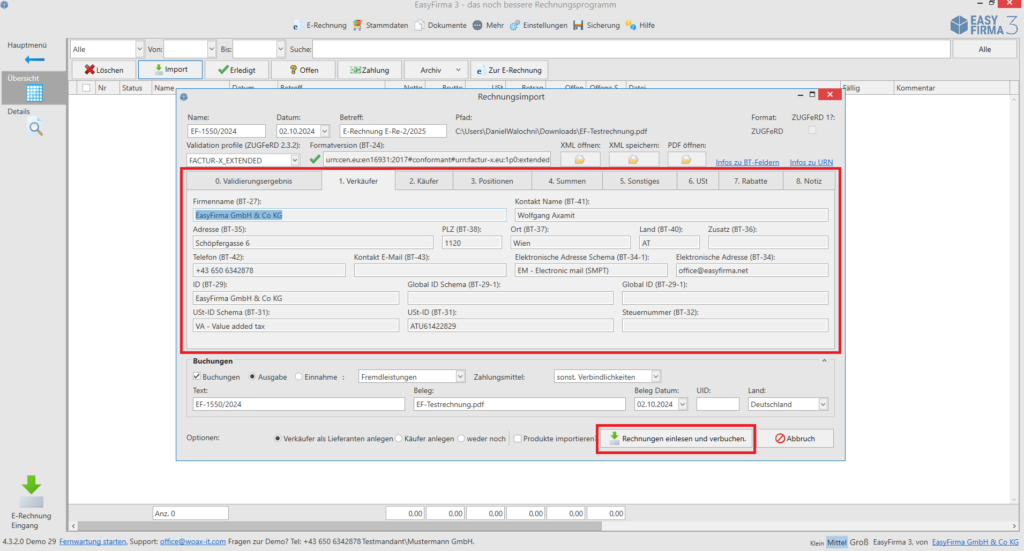
Task: Mark invoice as Erledigt
Action: (237, 70)
